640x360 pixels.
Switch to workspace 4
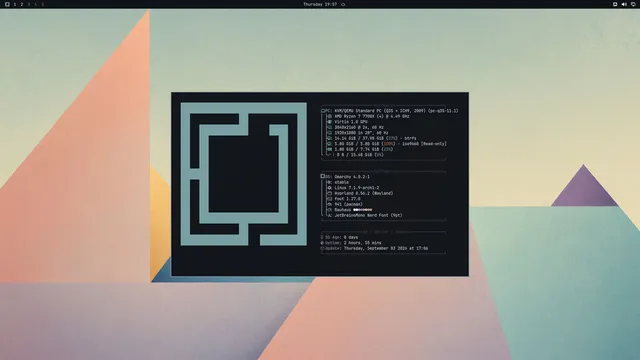tap(36, 4)
